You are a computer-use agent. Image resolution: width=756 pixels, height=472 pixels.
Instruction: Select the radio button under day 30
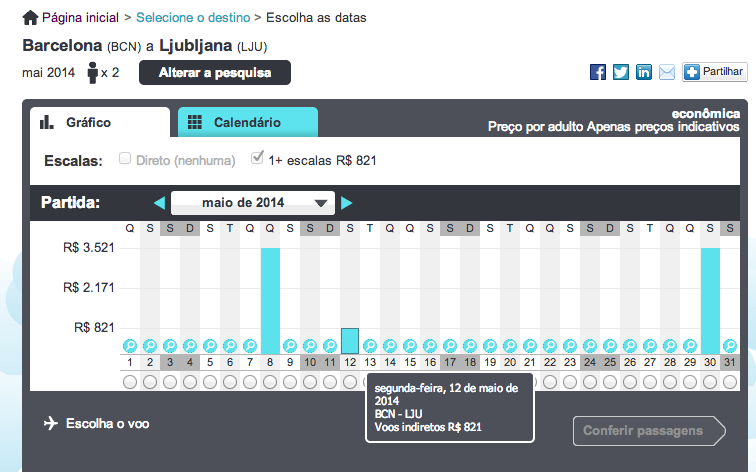[710, 382]
